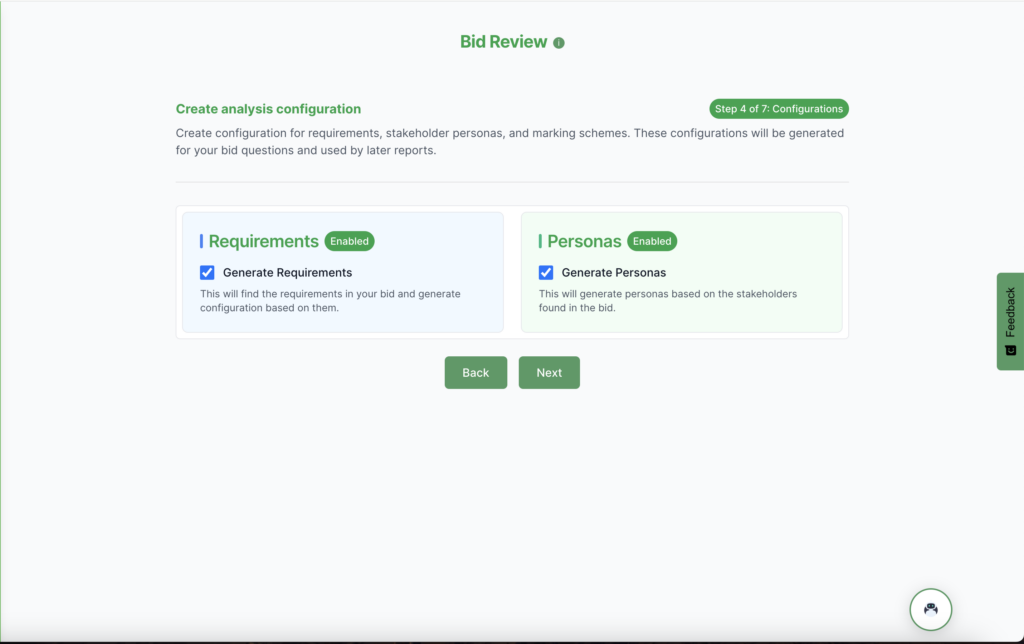The image size is (1024, 644).
Task: Uncheck the Generate Requirements checkbox
Action: pos(207,272)
